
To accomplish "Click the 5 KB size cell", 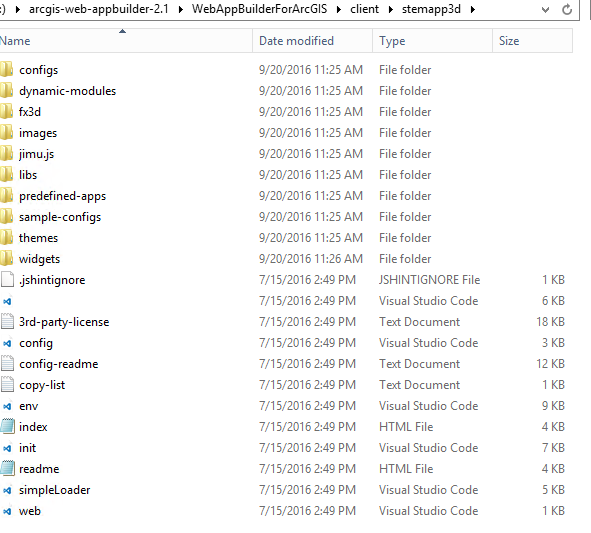I will coord(553,490).
